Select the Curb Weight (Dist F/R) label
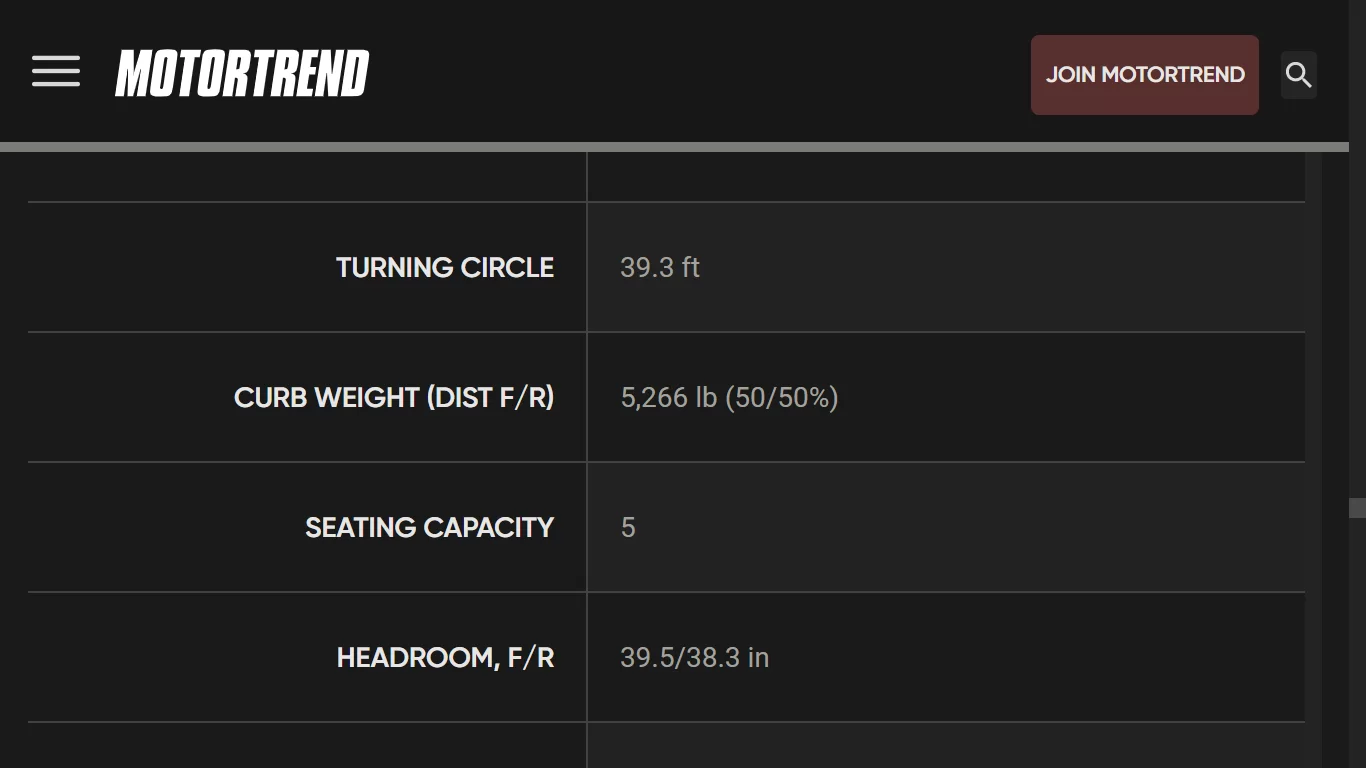Image resolution: width=1366 pixels, height=768 pixels. coord(394,398)
